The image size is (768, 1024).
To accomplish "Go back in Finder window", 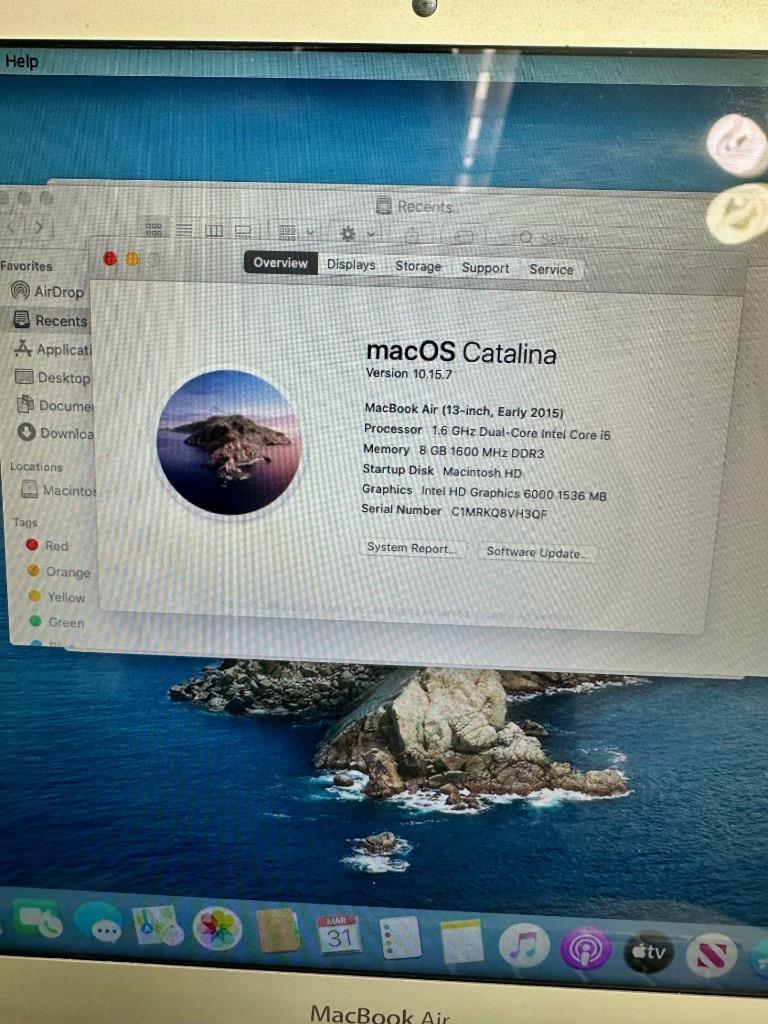I will 12,226.
